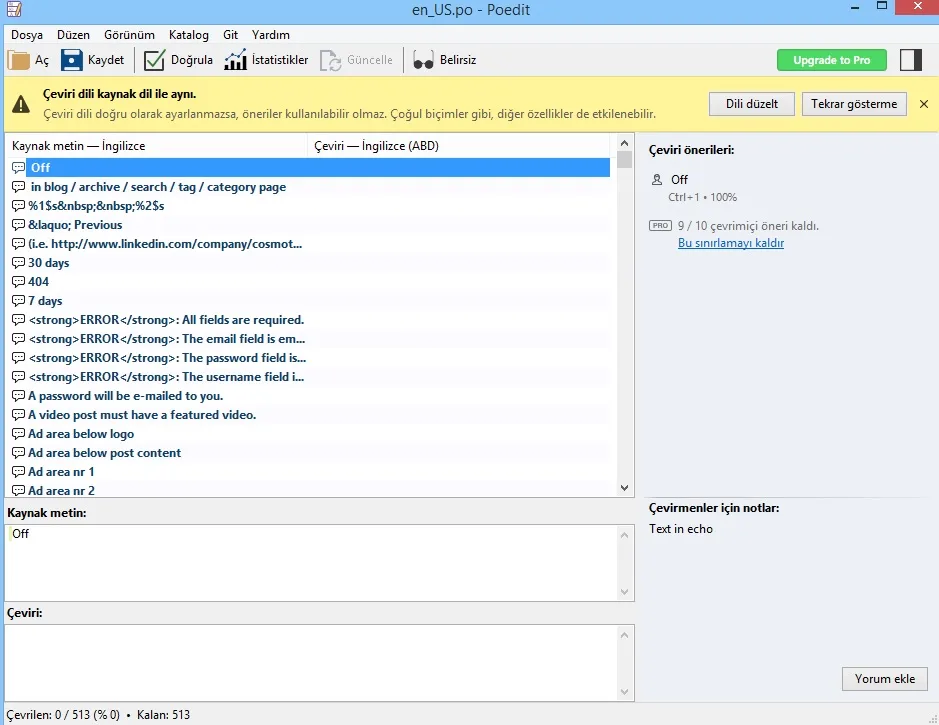This screenshot has height=725, width=939.
Task: Click the yellow warning triangle icon
Action: pyautogui.click(x=21, y=104)
